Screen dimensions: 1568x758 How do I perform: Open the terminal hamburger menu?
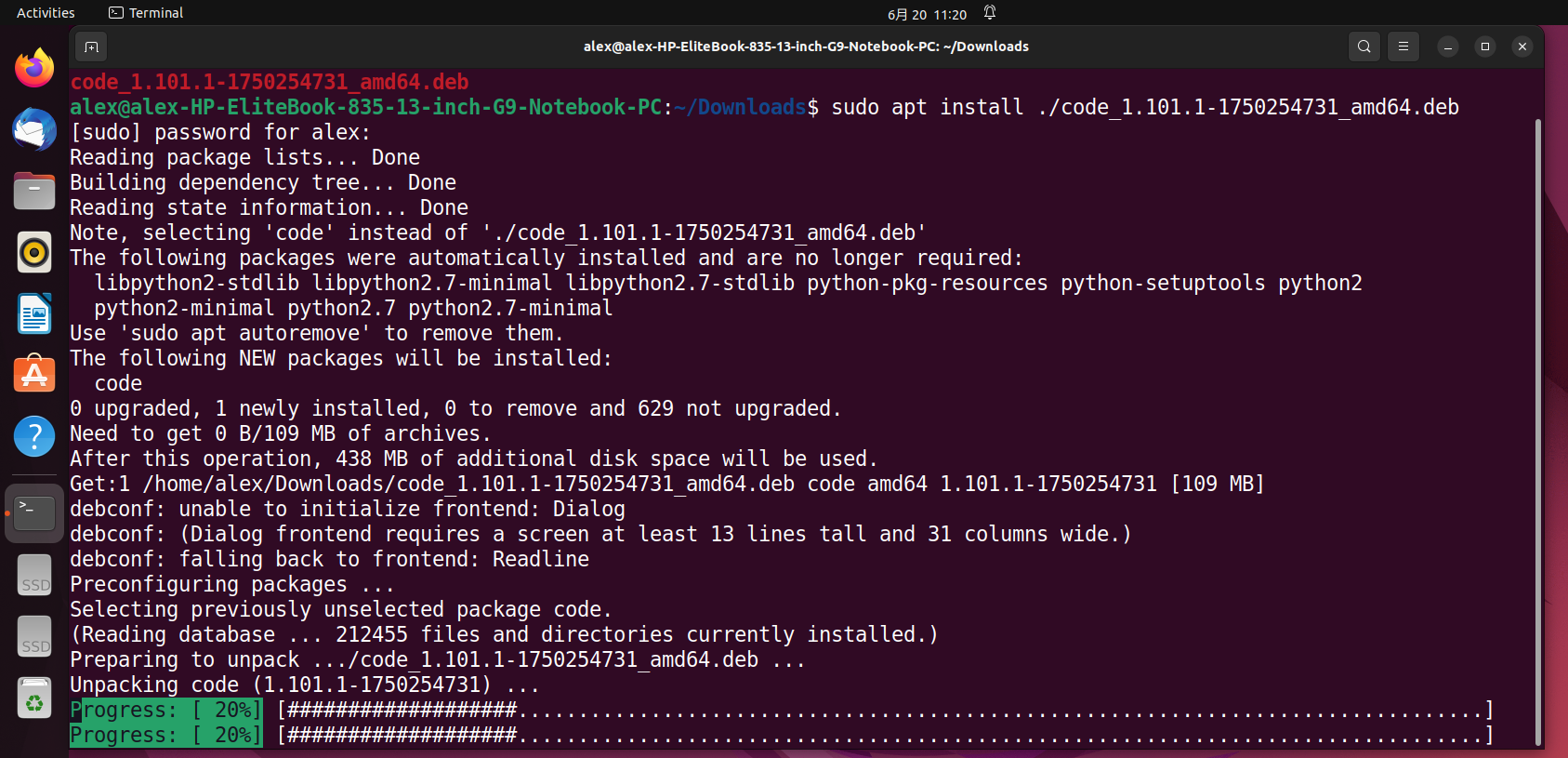1403,47
